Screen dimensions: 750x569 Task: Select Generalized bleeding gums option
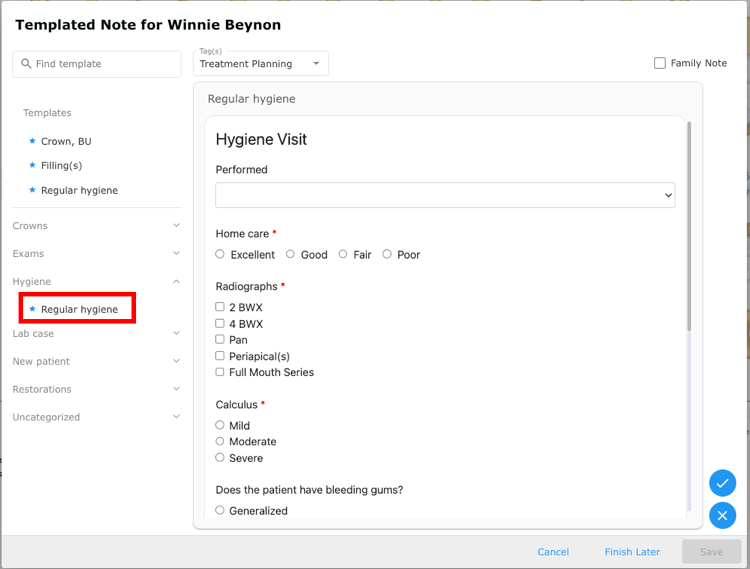tap(220, 510)
